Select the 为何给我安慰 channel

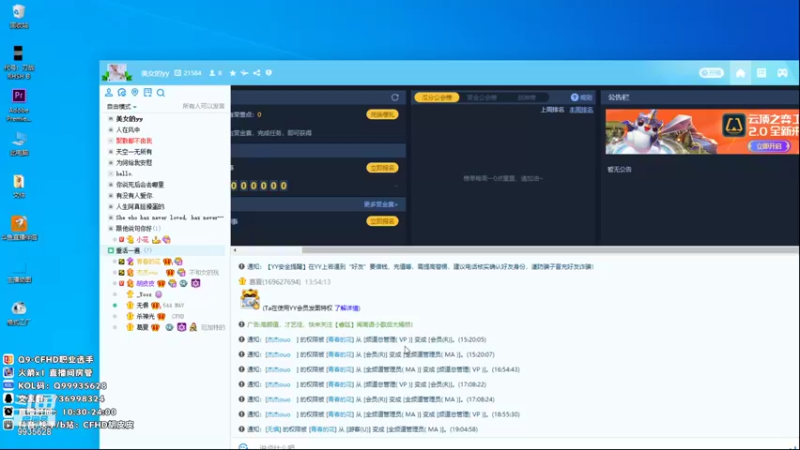point(134,163)
